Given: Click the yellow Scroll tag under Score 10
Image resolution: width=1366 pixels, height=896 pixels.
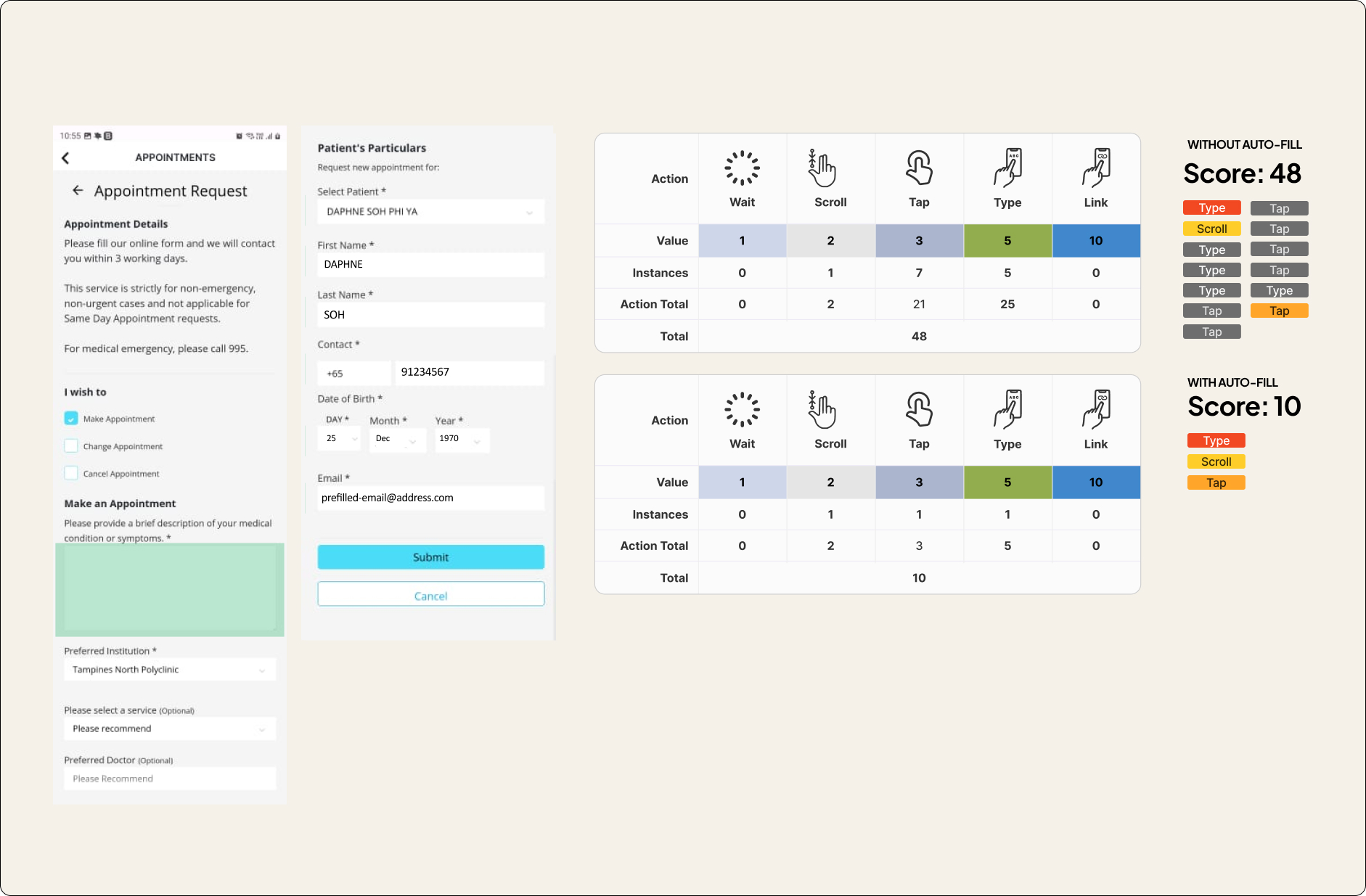Looking at the screenshot, I should pyautogui.click(x=1216, y=461).
